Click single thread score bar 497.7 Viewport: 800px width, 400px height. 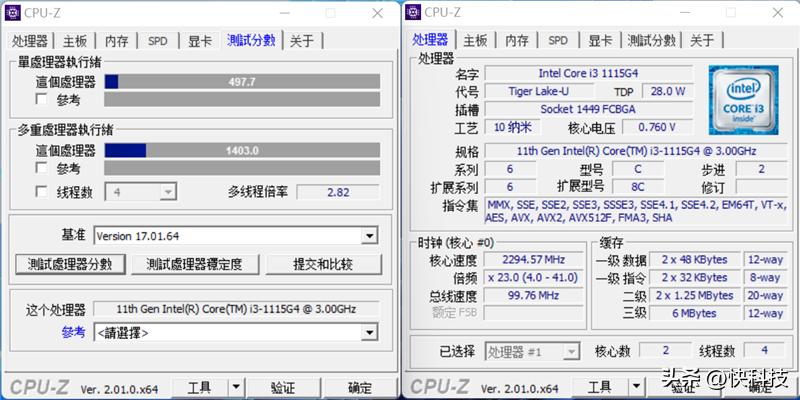(242, 82)
